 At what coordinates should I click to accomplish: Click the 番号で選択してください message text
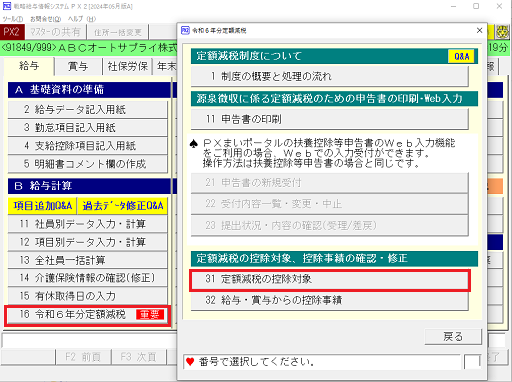click(x=256, y=362)
